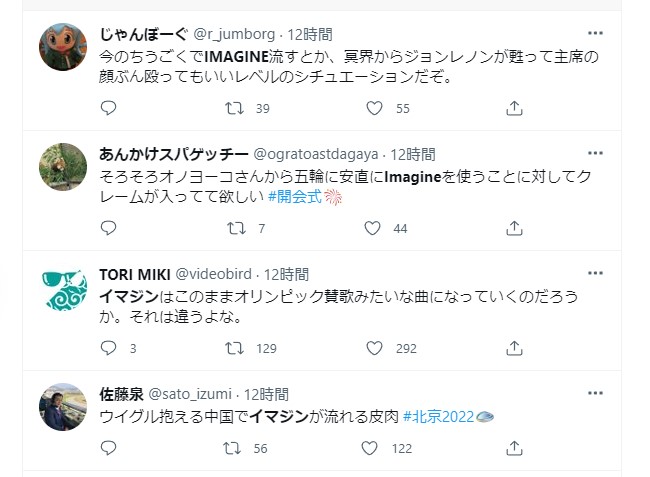View 佐藤泉's profile picture

click(62, 407)
